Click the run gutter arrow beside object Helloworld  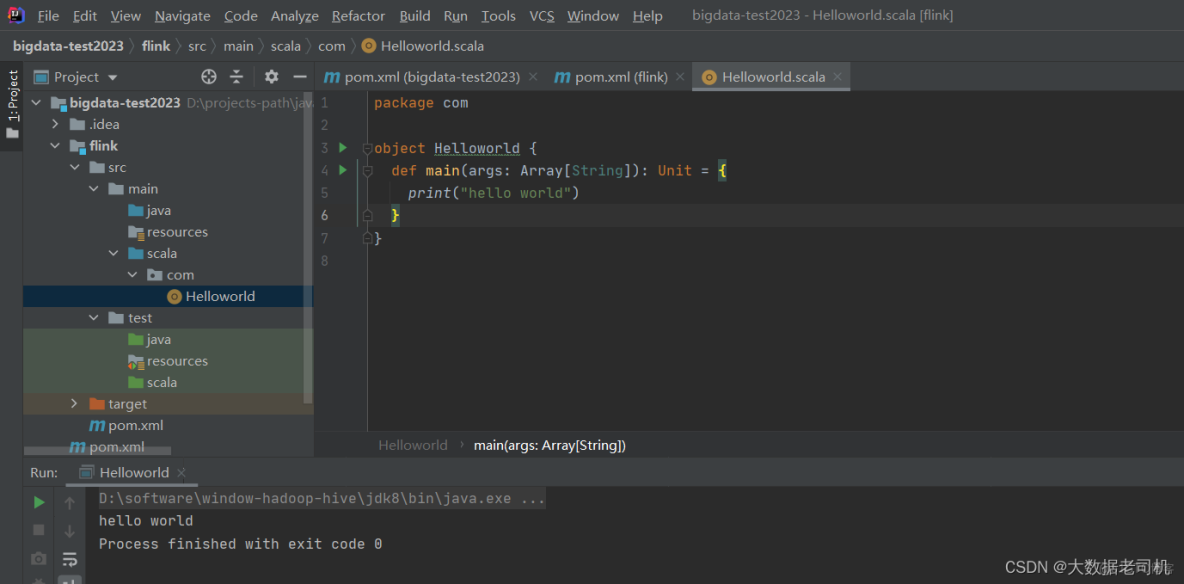(343, 148)
